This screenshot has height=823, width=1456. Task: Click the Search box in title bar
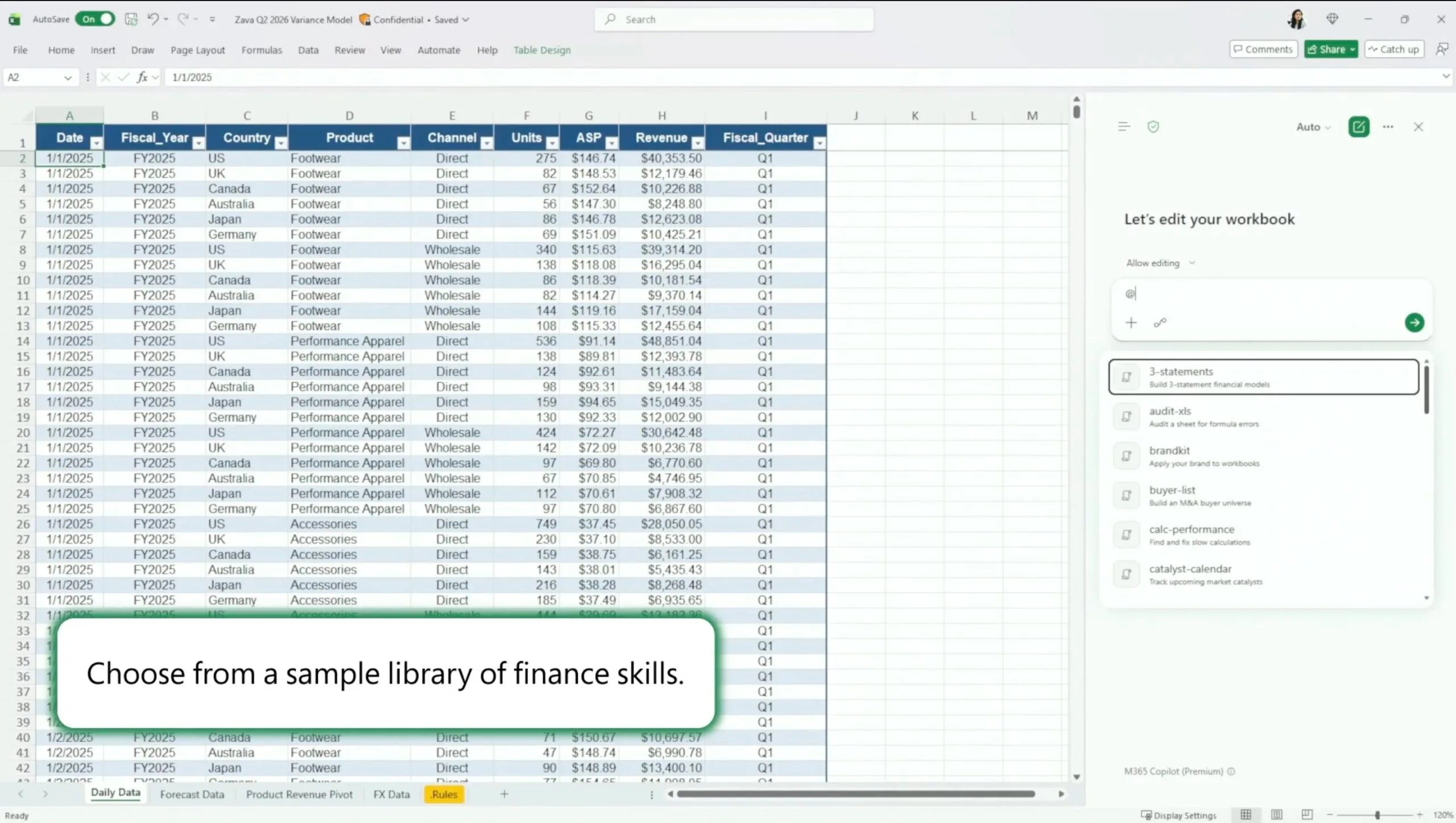(x=734, y=19)
